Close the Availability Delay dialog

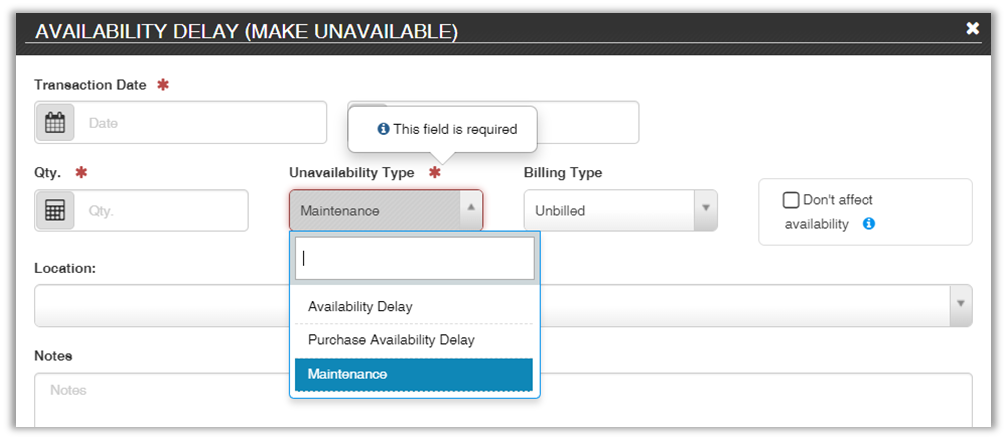pyautogui.click(x=972, y=28)
